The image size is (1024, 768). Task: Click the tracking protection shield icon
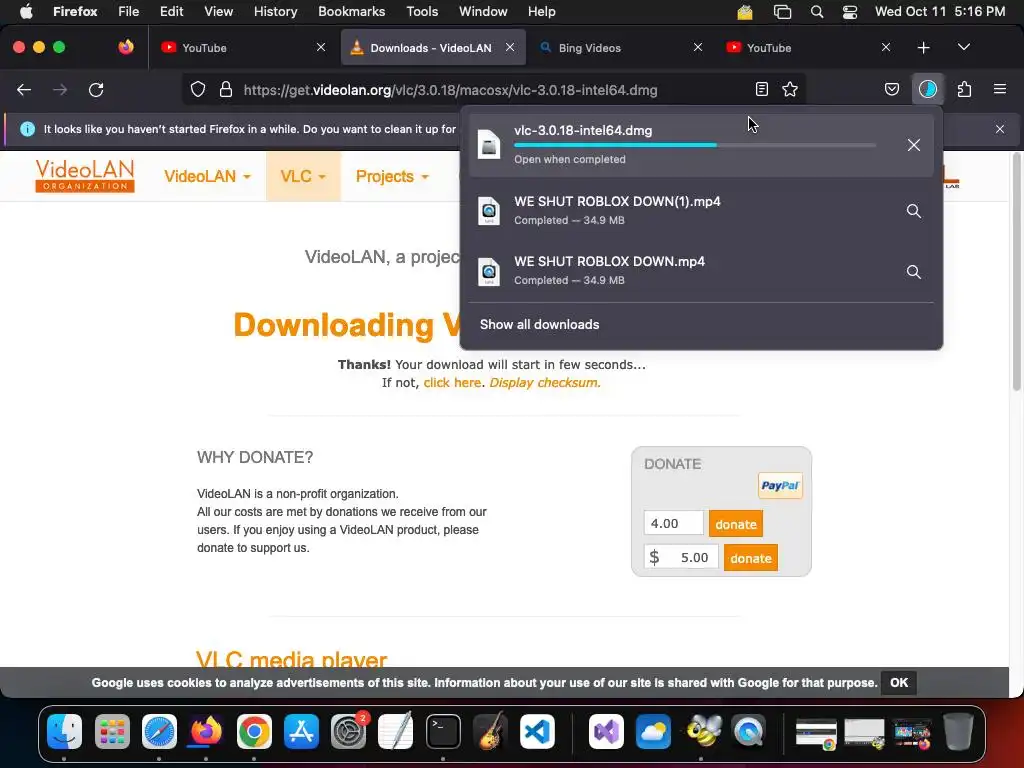[x=197, y=89]
